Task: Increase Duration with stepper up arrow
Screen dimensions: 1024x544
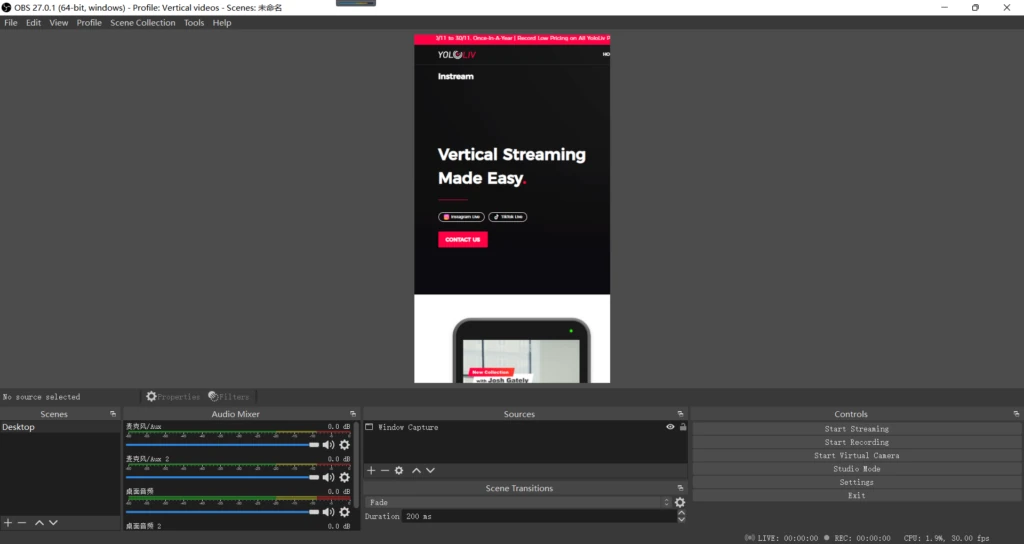Action: click(x=681, y=513)
